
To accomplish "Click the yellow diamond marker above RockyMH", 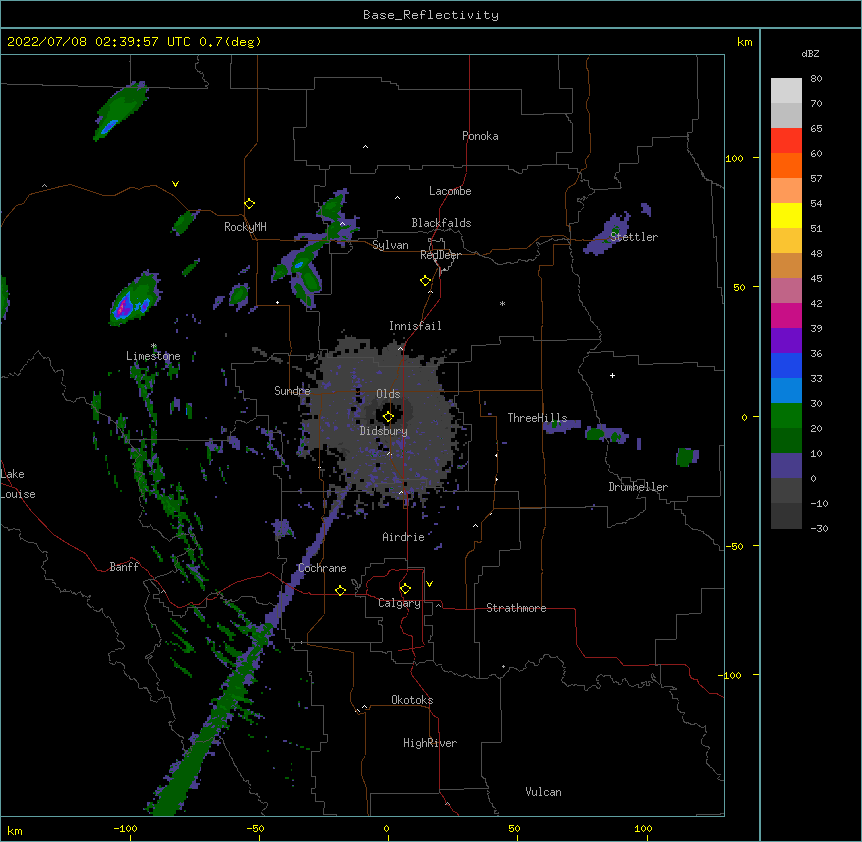I will tap(249, 204).
